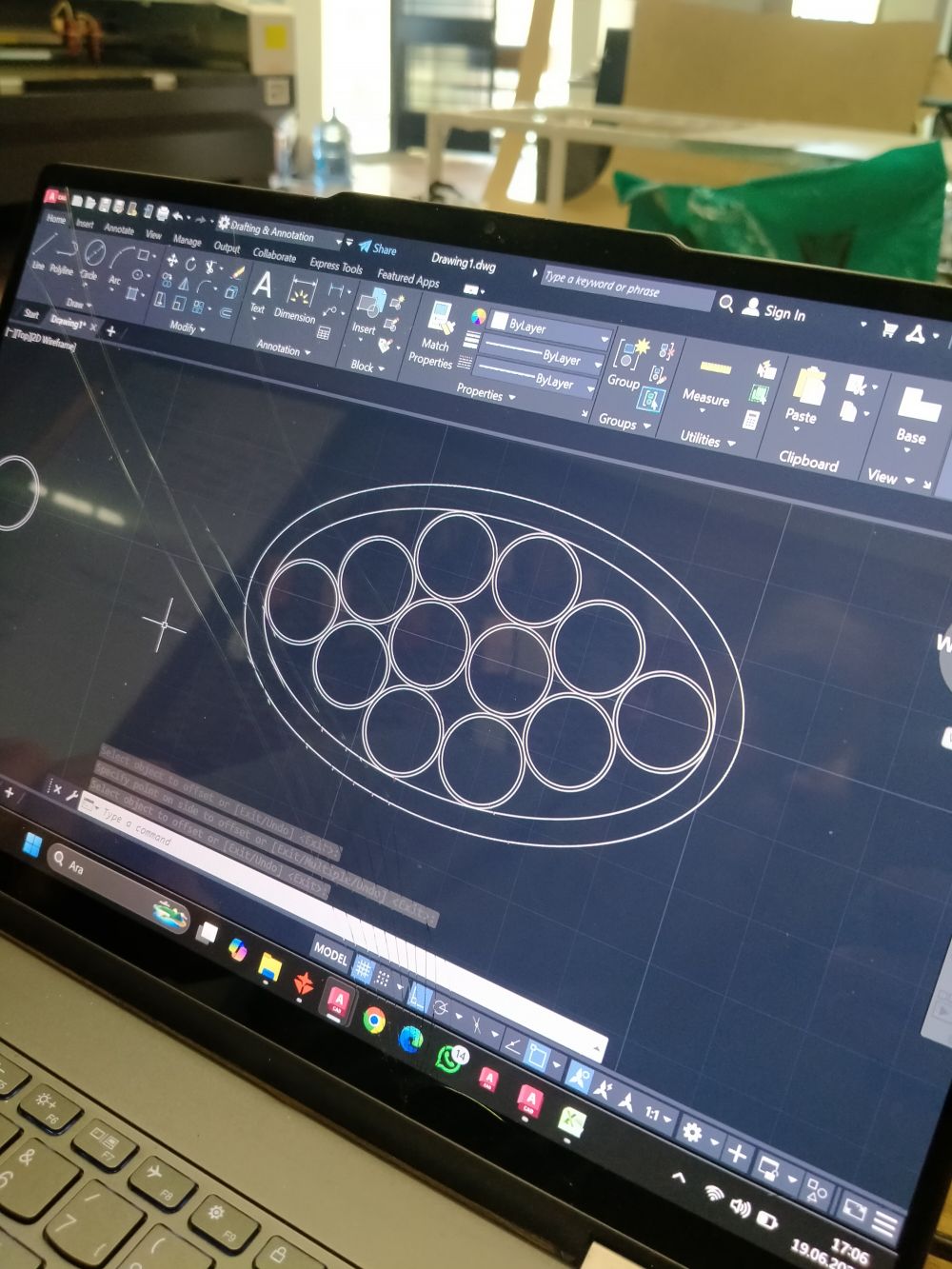
Task: Expand the Utilities panel
Action: [x=707, y=440]
